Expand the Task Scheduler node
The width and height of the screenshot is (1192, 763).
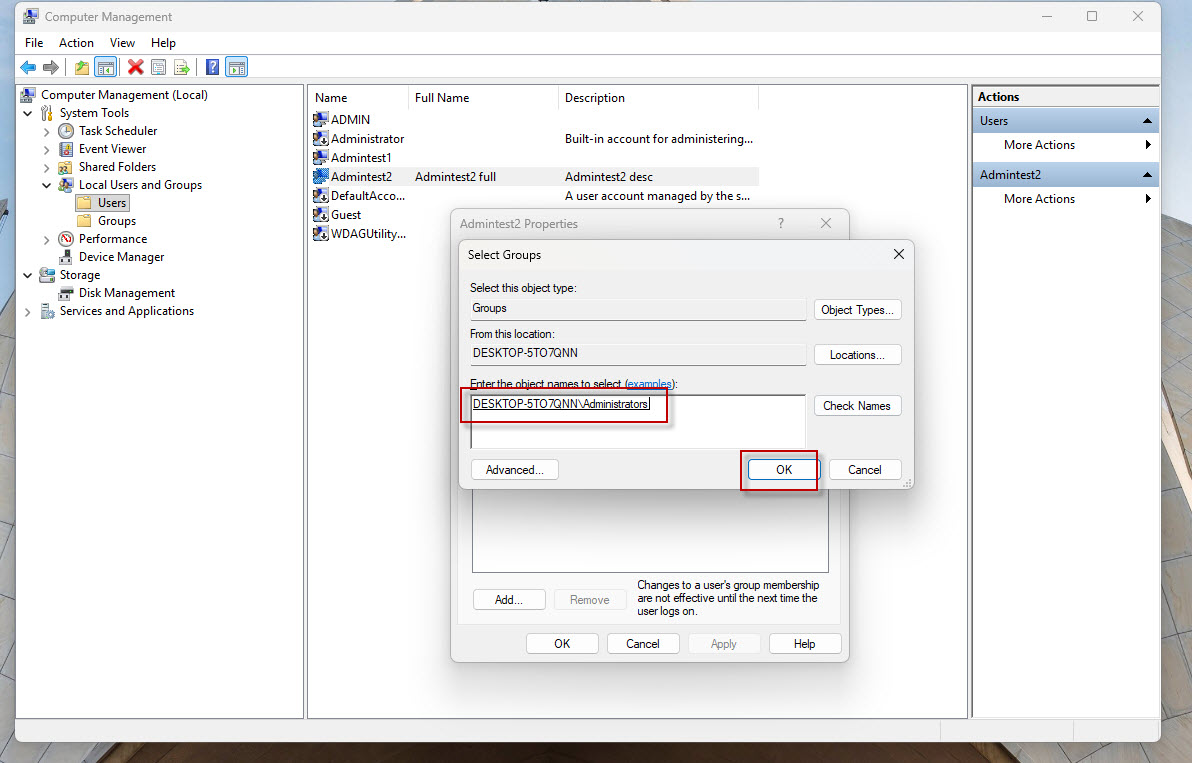[46, 131]
